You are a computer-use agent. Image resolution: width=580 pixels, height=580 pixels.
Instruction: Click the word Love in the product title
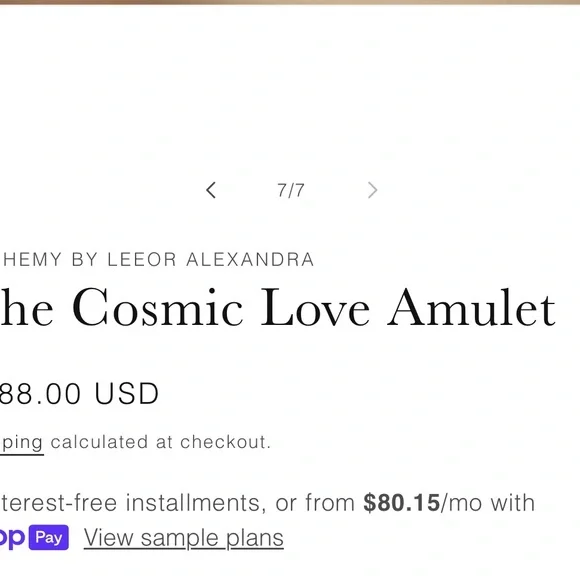pos(315,308)
